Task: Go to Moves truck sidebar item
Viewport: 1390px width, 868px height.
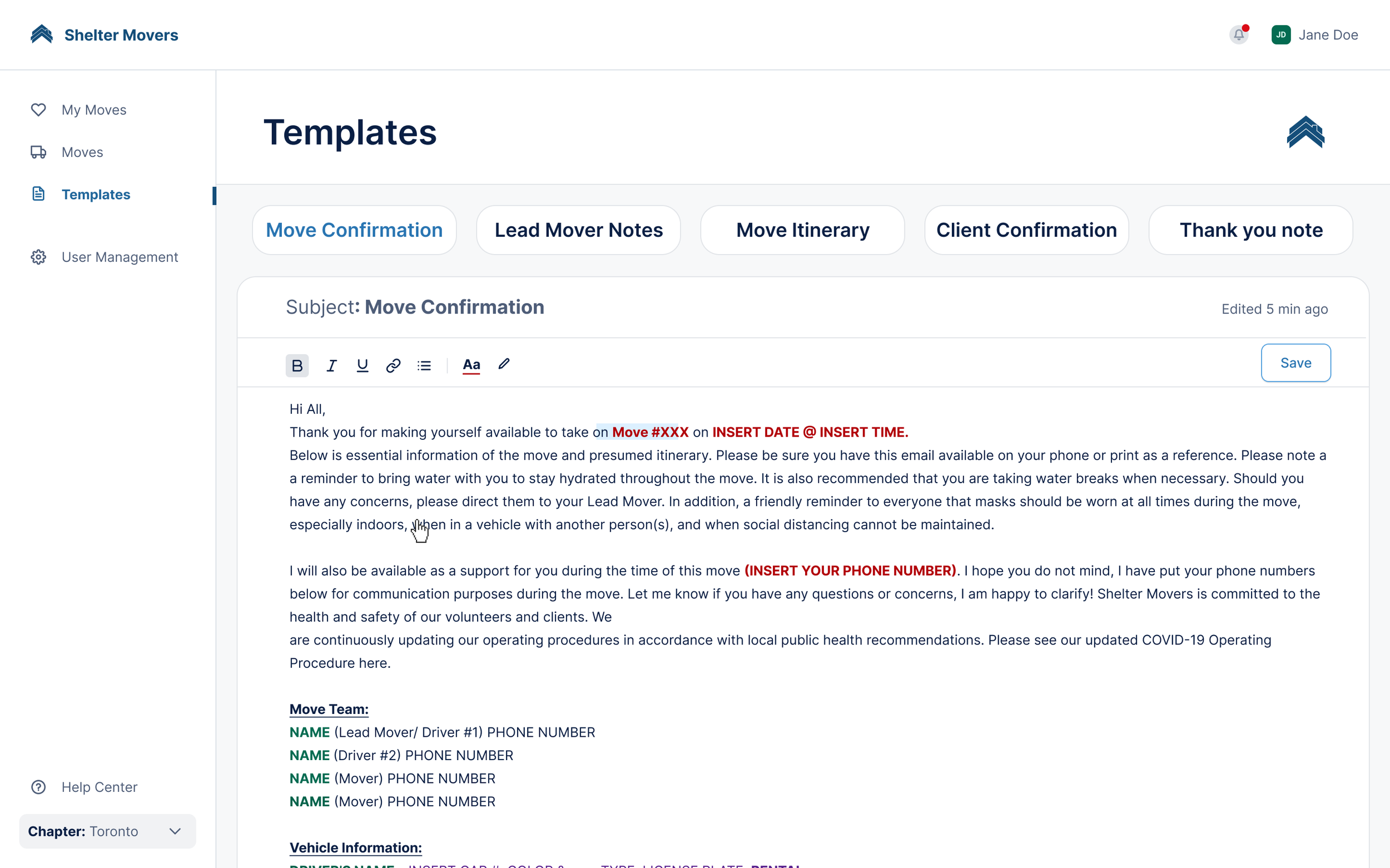Action: coord(82,152)
